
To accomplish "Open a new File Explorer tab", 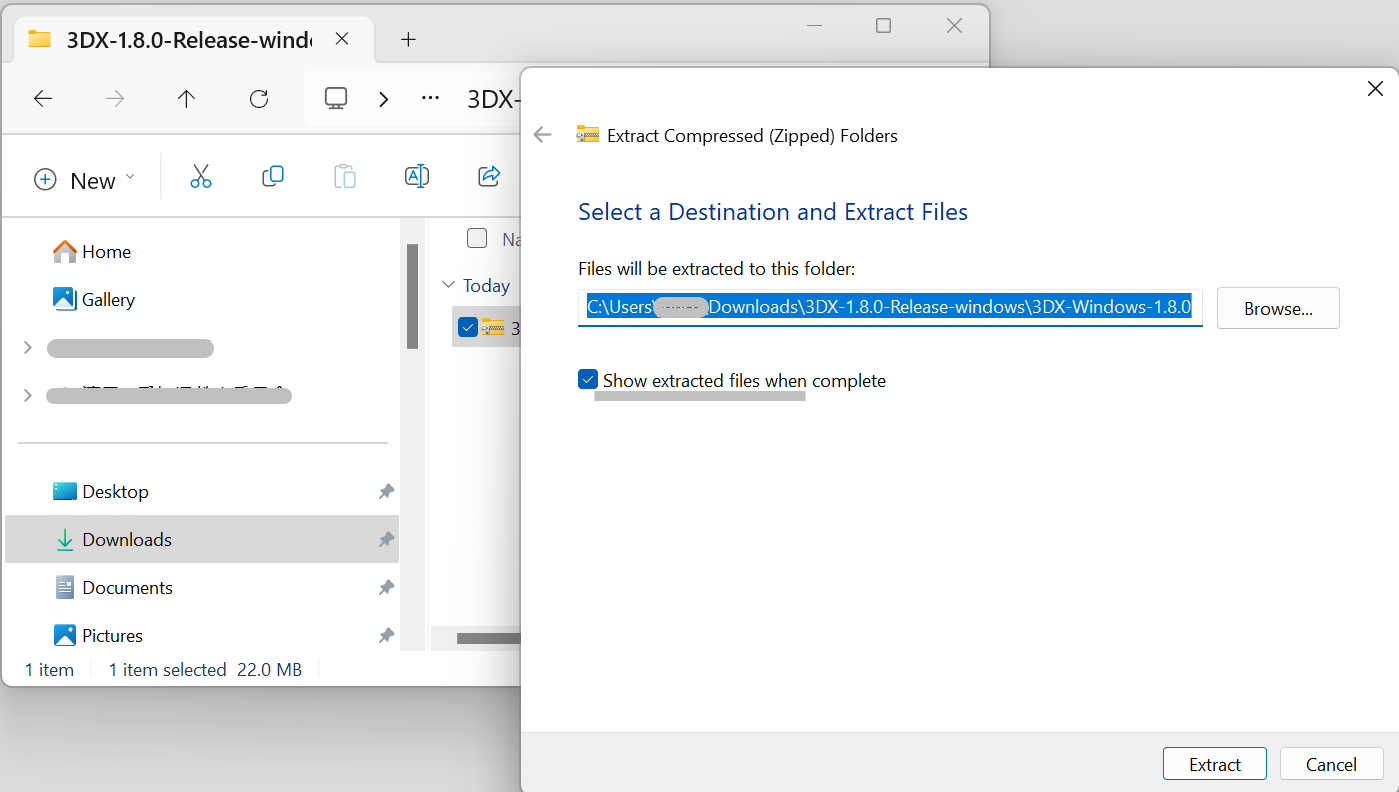I will [x=408, y=39].
